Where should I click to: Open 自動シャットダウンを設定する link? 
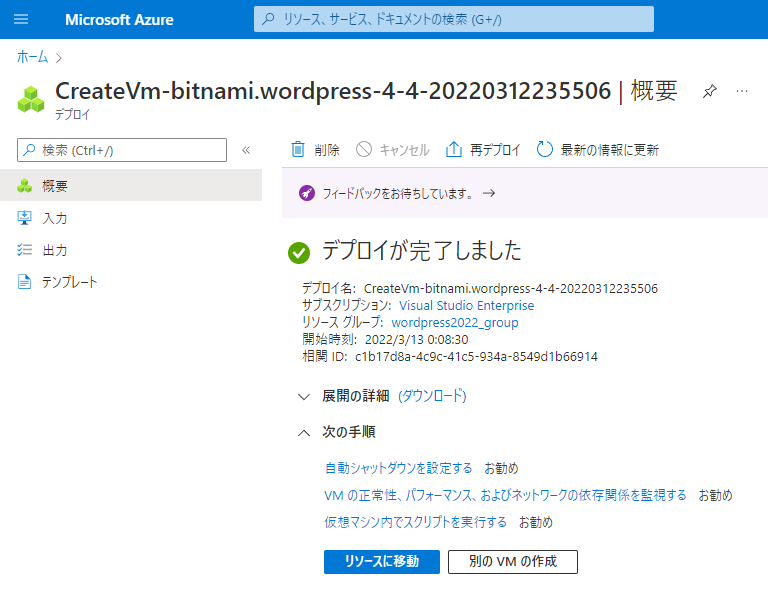(x=398, y=468)
